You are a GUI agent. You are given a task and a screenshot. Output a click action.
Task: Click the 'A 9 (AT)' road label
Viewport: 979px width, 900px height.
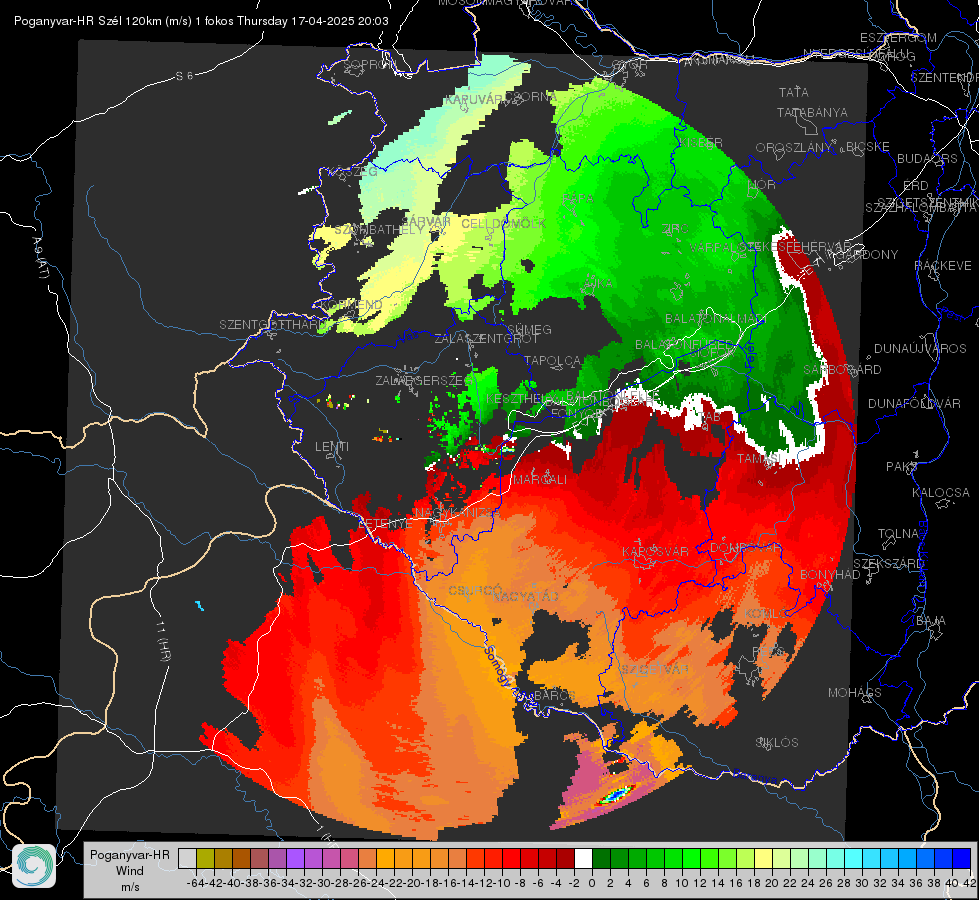[x=40, y=258]
